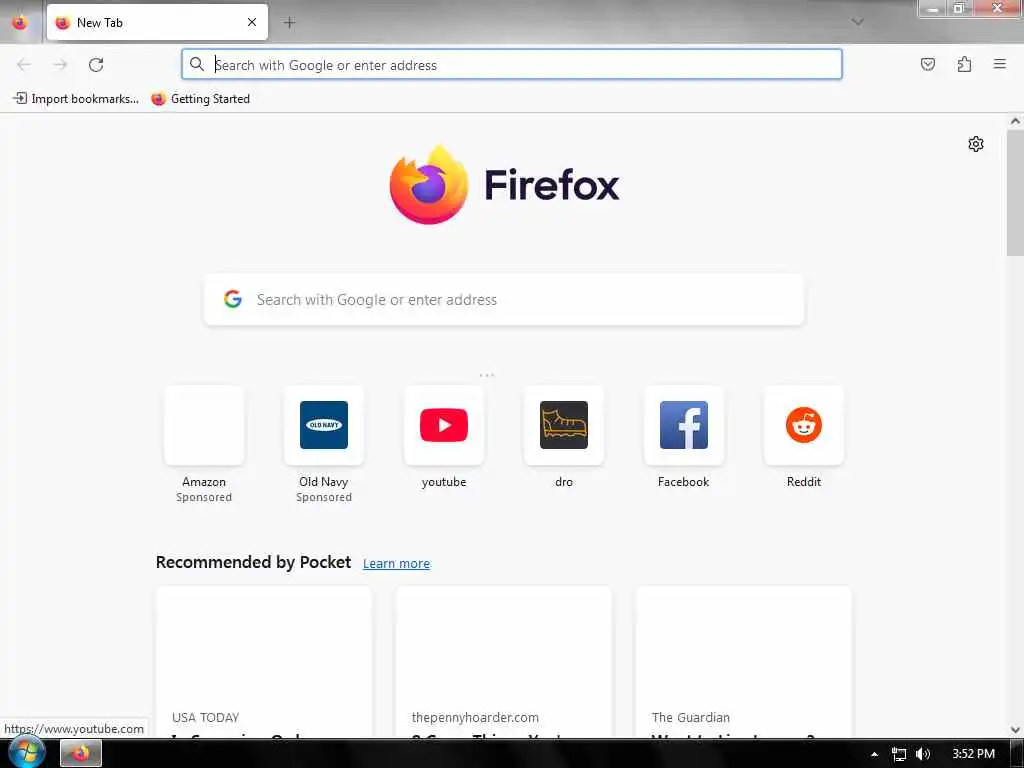Click the scrollbar up arrow

1015,121
